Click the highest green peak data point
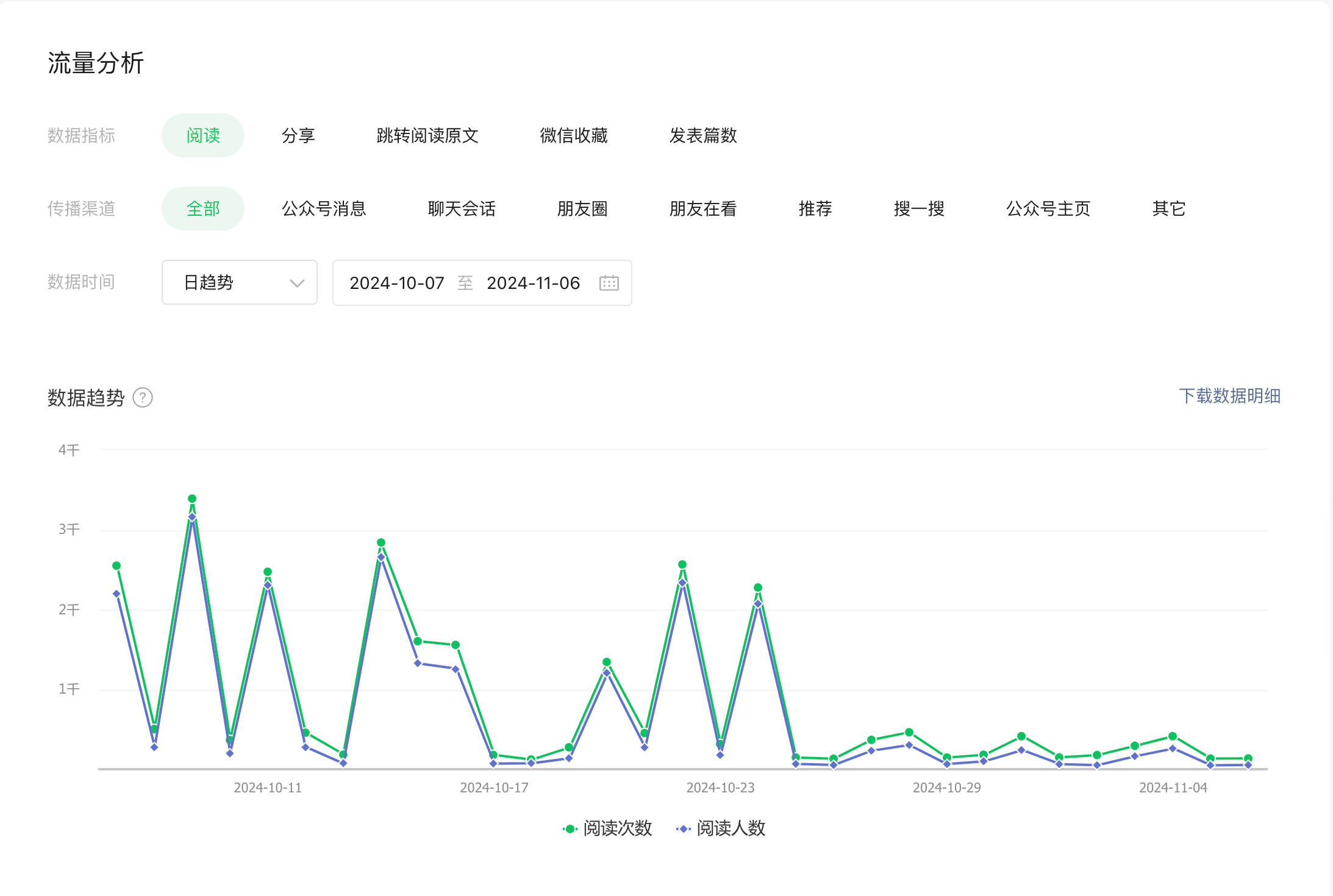This screenshot has height=896, width=1333. pos(192,499)
